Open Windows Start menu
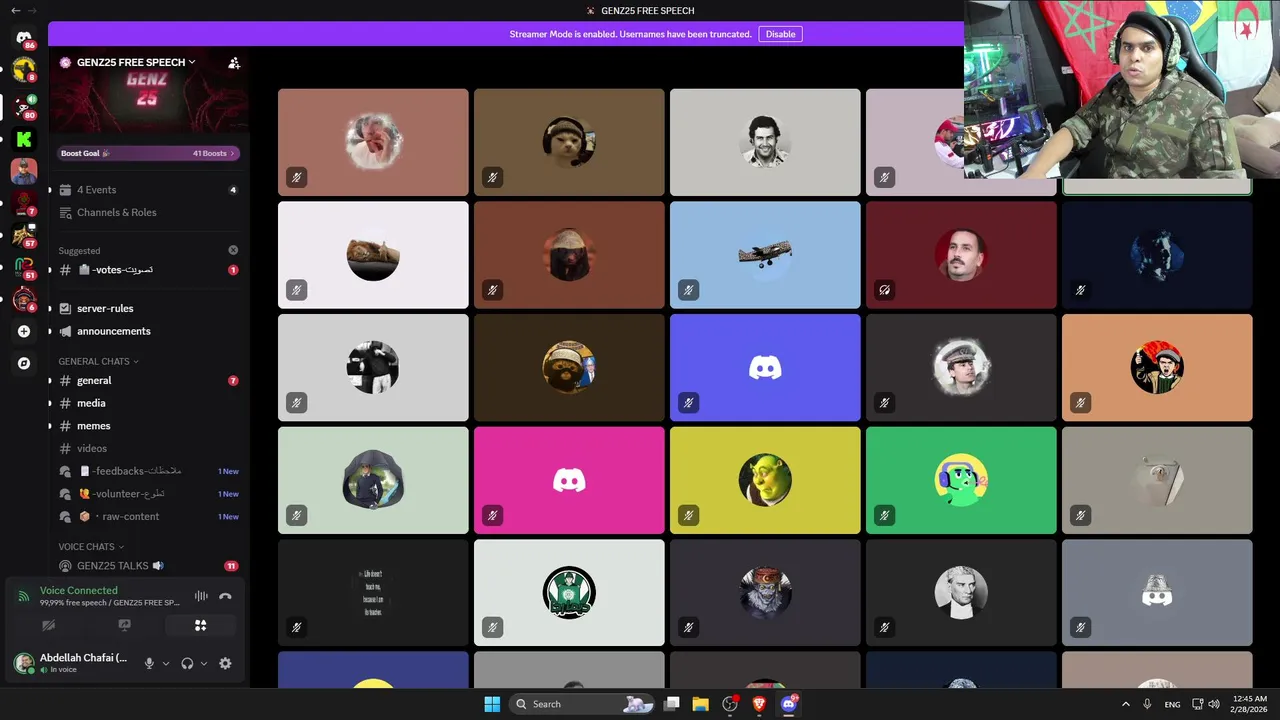The image size is (1280, 720). (x=492, y=704)
